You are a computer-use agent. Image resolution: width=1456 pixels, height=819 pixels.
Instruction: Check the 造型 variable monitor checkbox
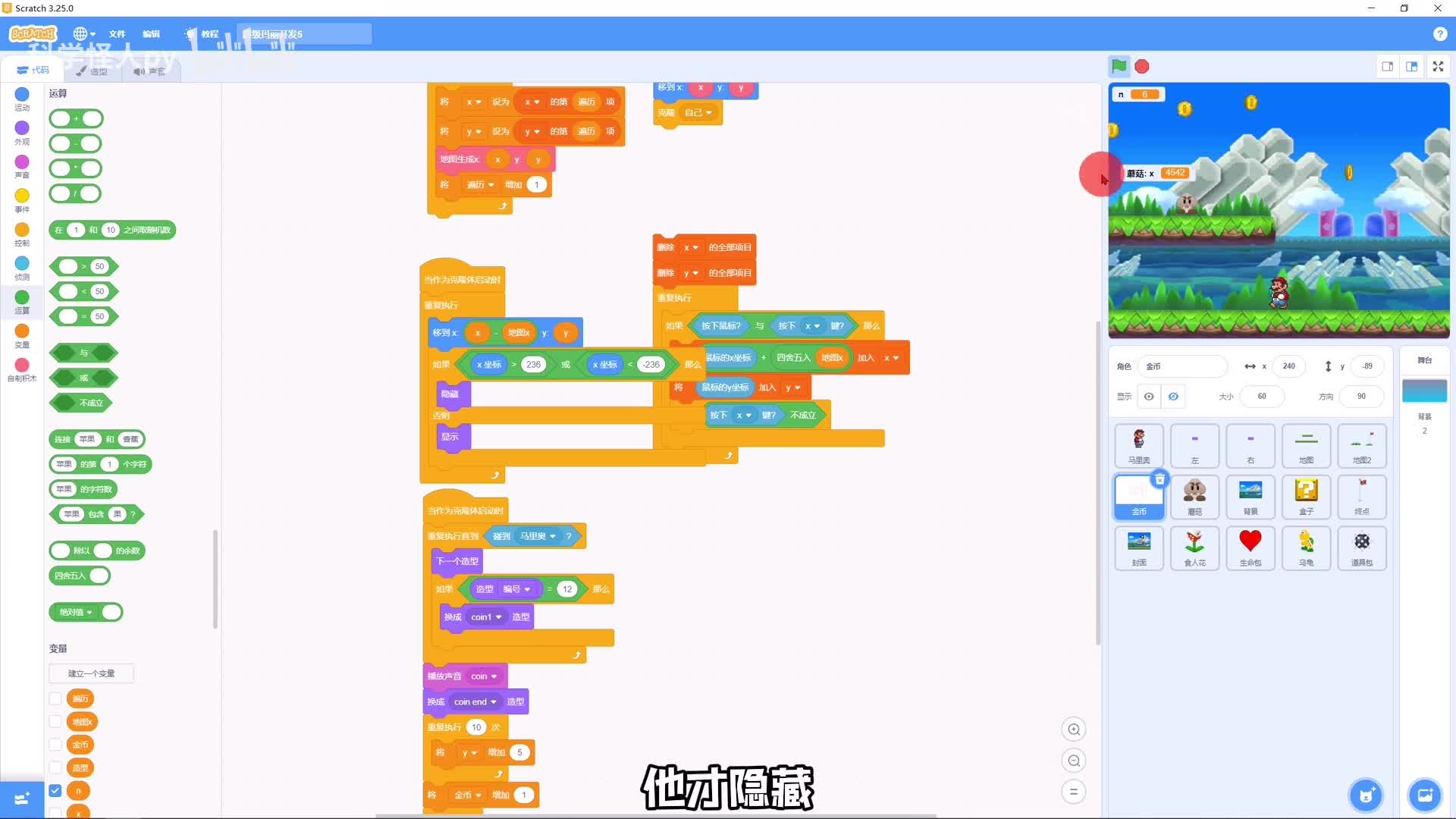click(55, 767)
